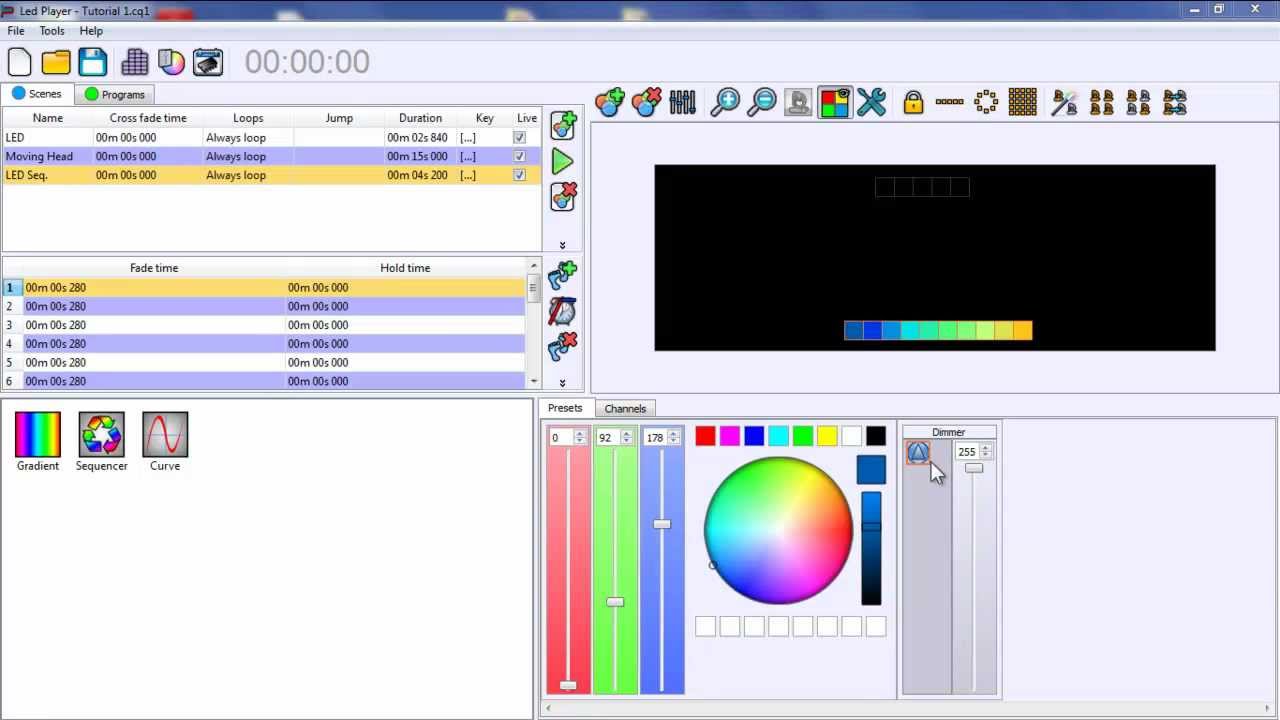Viewport: 1280px width, 720px height.
Task: Toggle Live checkbox for LED scene
Action: [519, 138]
